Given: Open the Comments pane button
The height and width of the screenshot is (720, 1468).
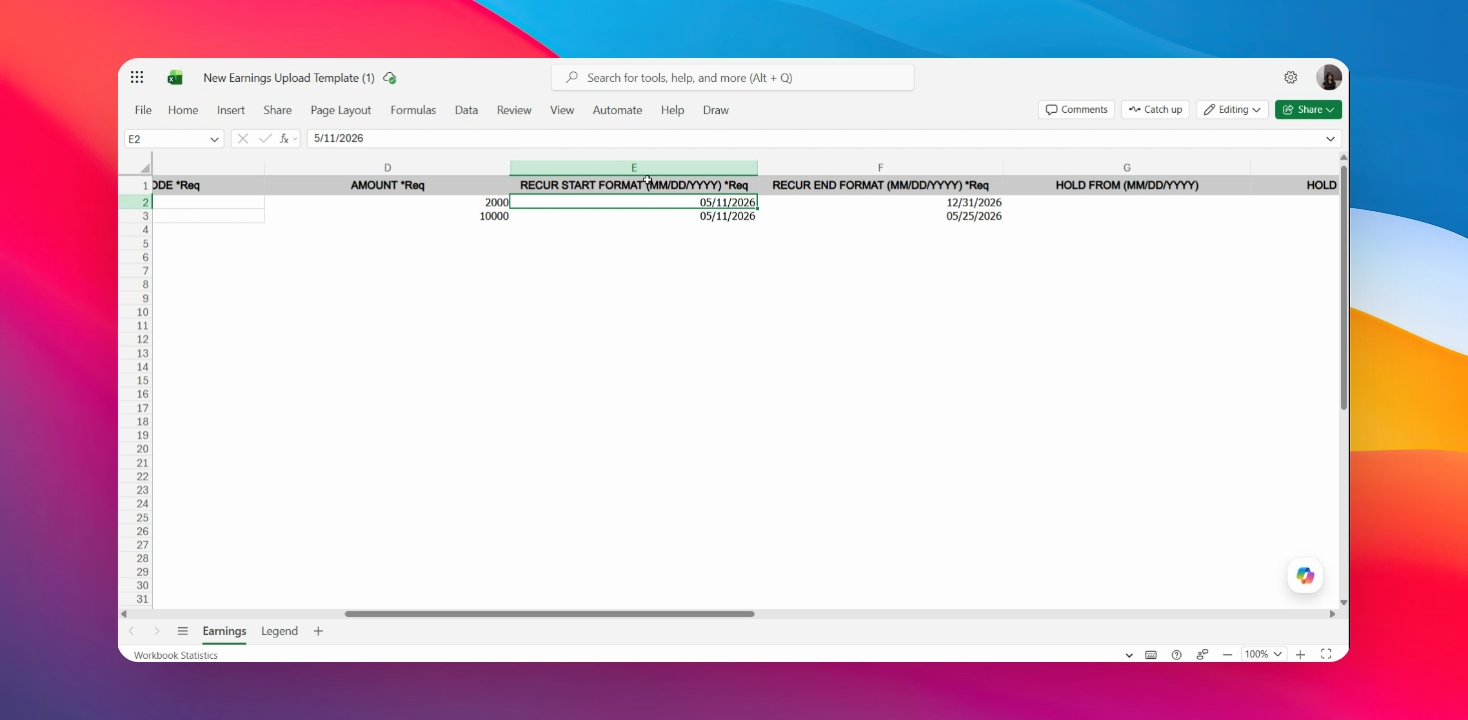Looking at the screenshot, I should coord(1076,110).
